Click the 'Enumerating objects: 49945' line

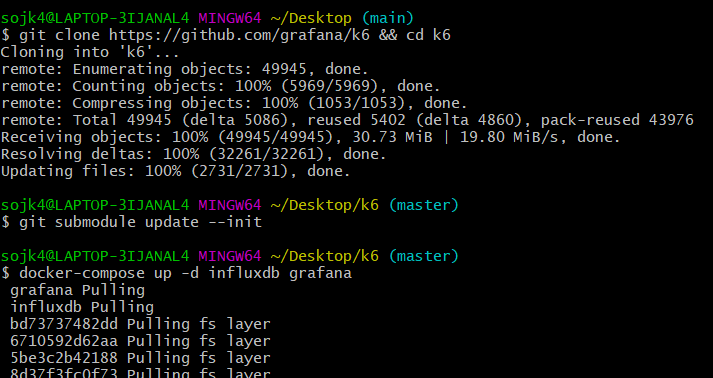[x=185, y=69]
